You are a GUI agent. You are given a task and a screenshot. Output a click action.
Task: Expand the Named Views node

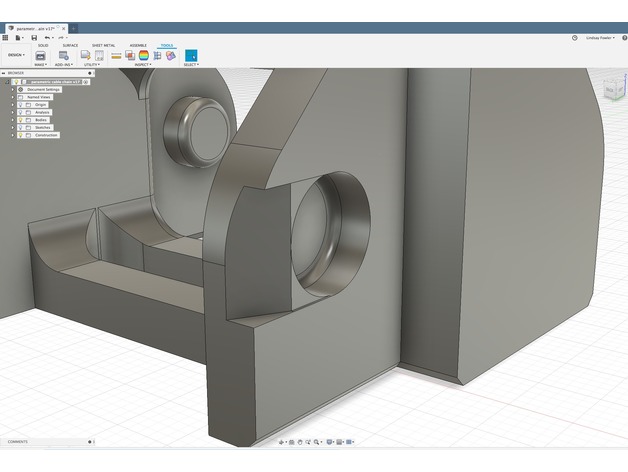pyautogui.click(x=13, y=97)
